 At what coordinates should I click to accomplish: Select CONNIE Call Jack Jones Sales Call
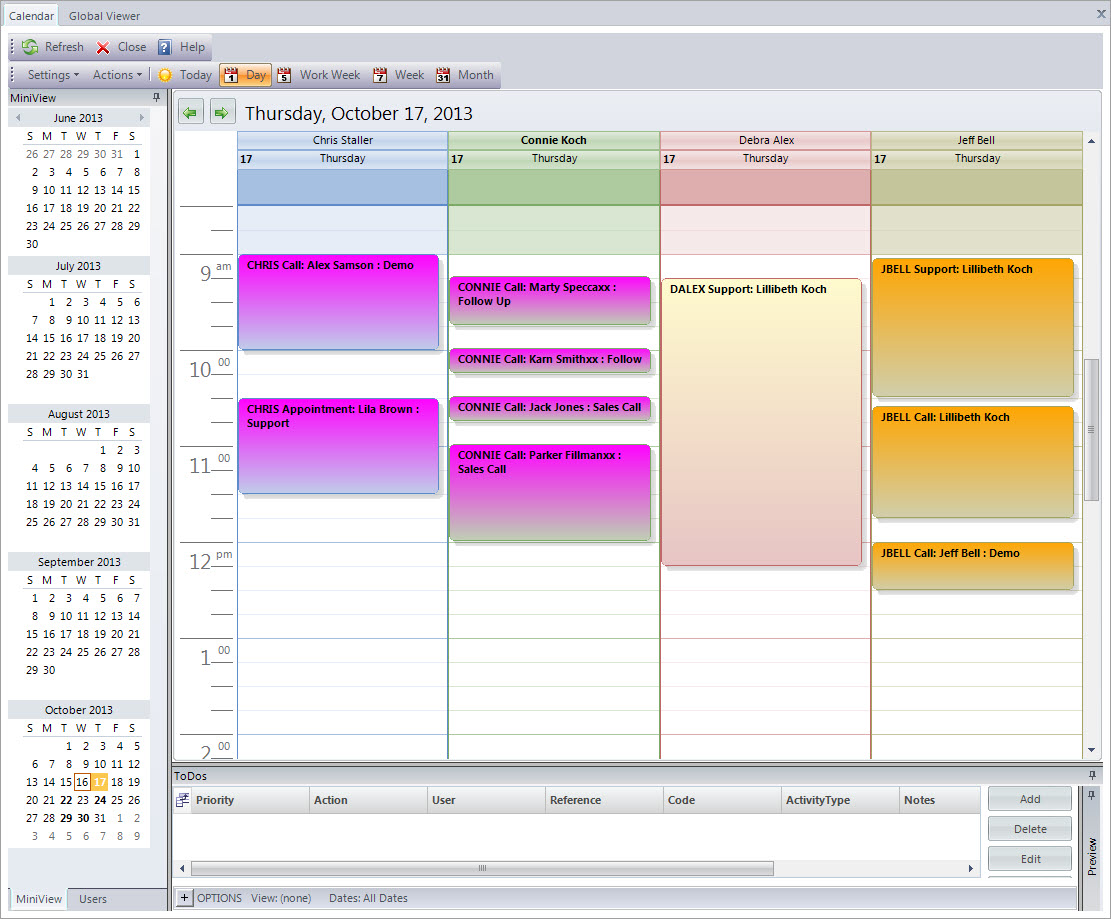pos(550,408)
